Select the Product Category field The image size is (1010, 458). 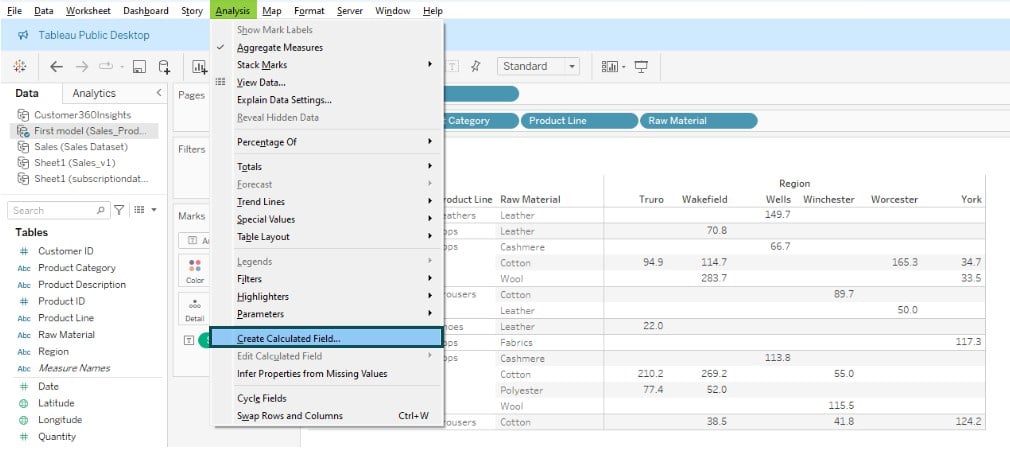77,268
